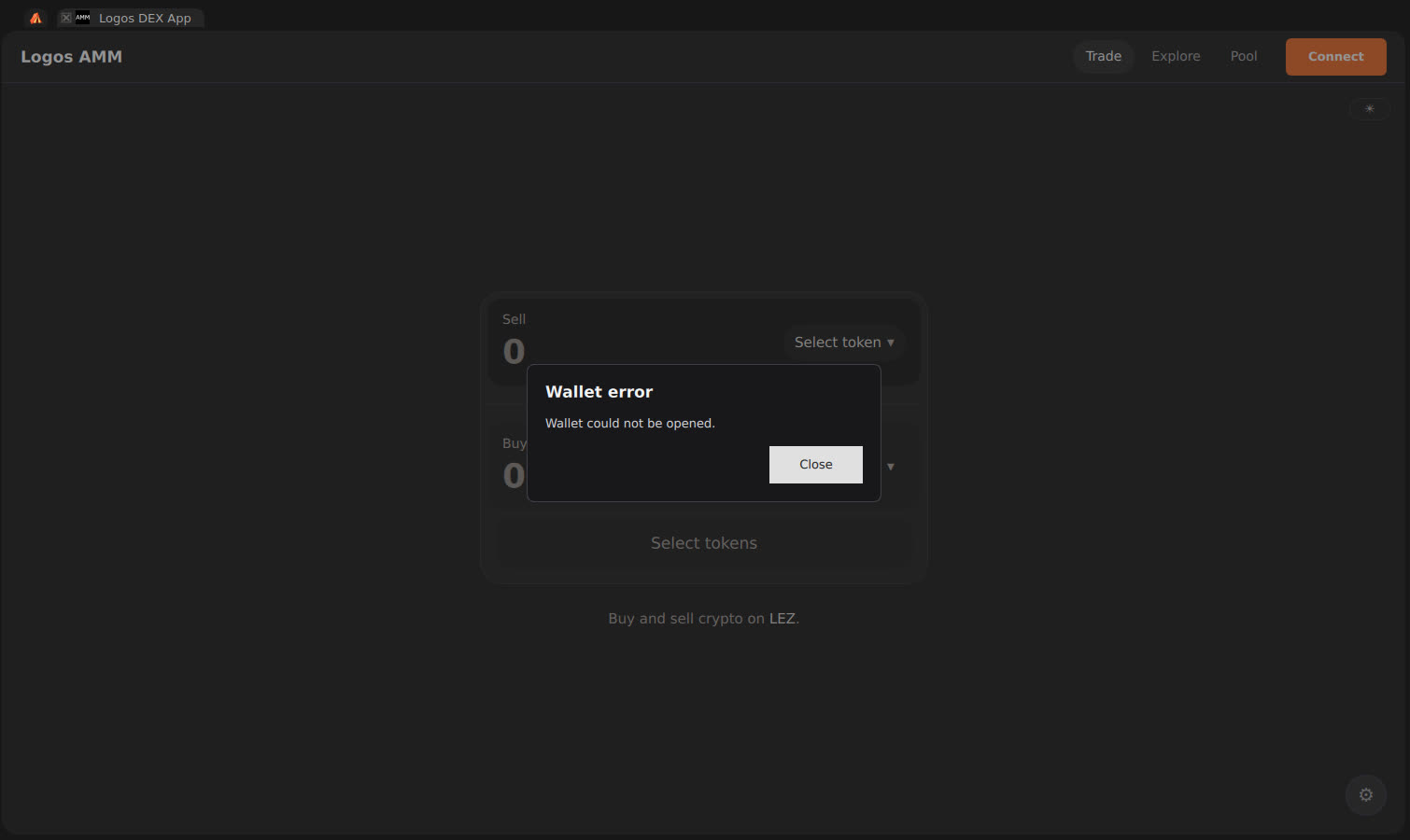Close the Logos DEX App tab
The width and height of the screenshot is (1410, 840).
click(x=66, y=18)
